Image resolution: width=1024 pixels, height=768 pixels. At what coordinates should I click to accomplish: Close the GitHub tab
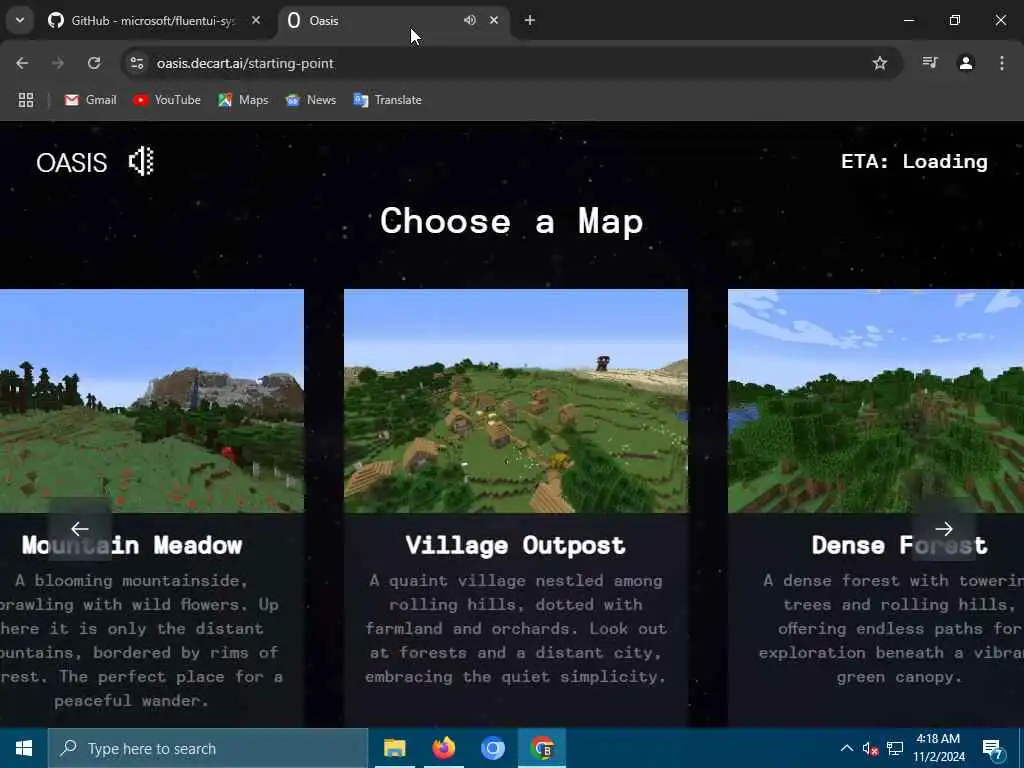(256, 20)
